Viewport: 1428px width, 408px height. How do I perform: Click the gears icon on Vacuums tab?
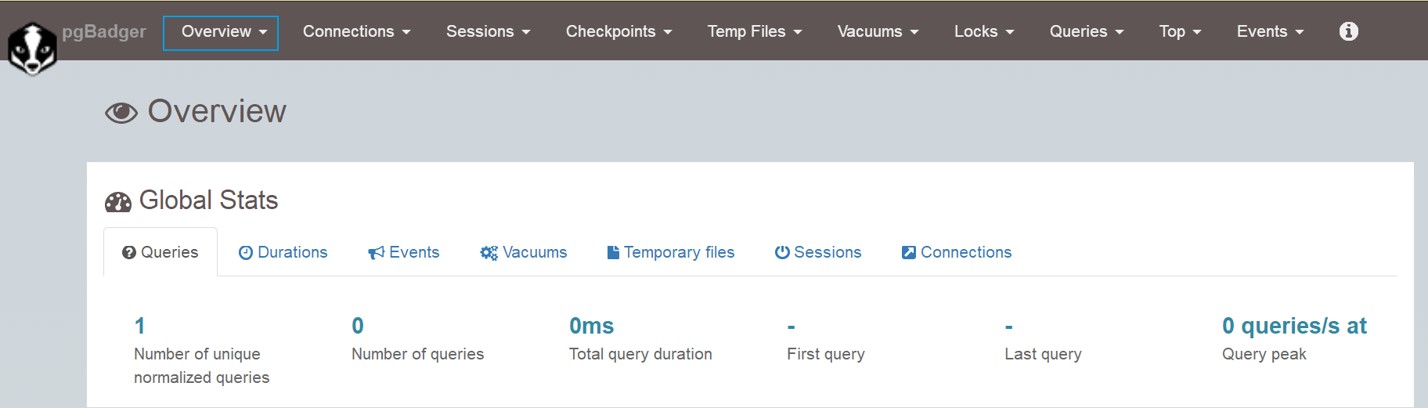pyautogui.click(x=489, y=253)
